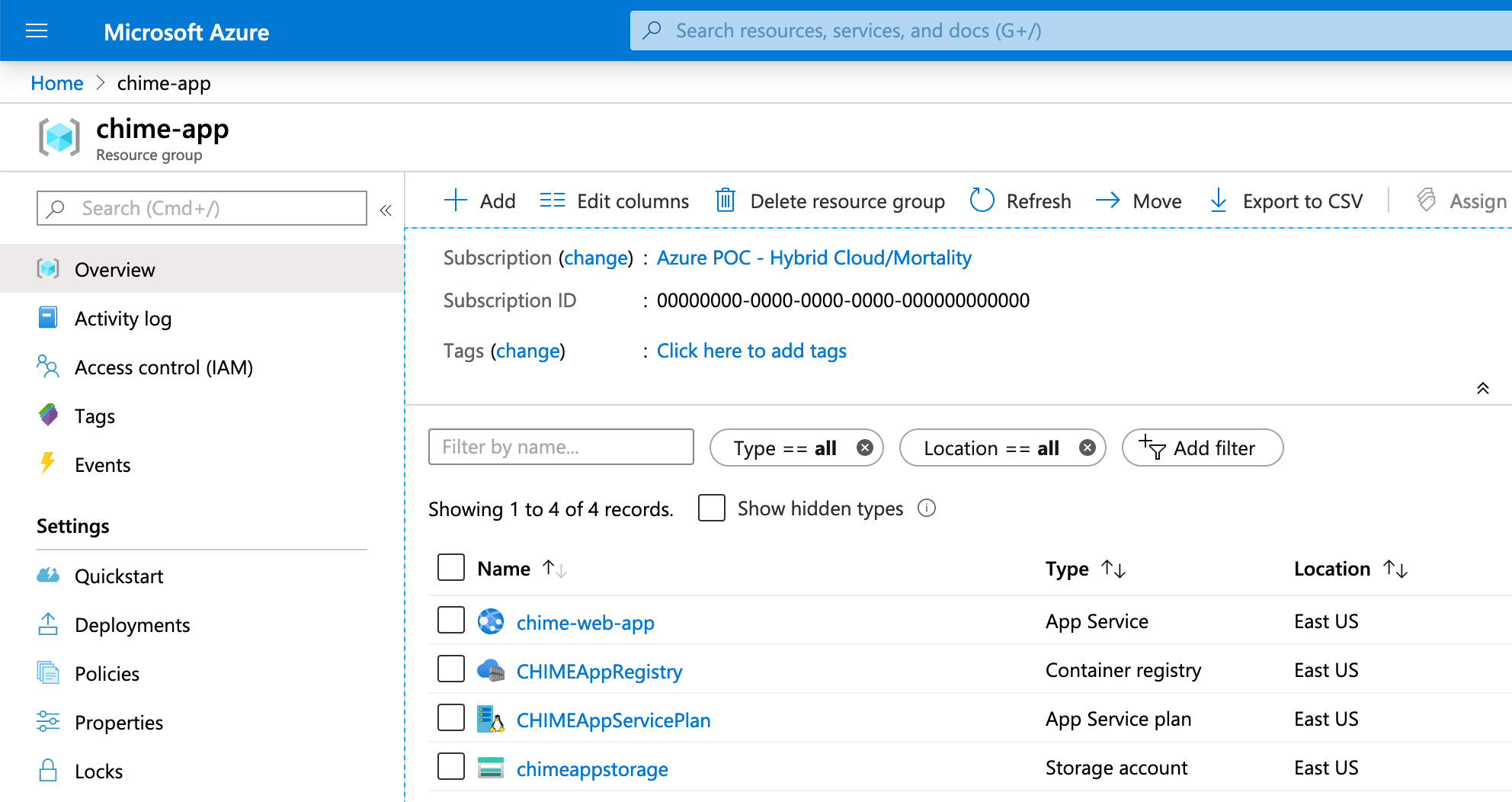The width and height of the screenshot is (1512, 802).
Task: Focus the Filter by name field
Action: click(561, 447)
